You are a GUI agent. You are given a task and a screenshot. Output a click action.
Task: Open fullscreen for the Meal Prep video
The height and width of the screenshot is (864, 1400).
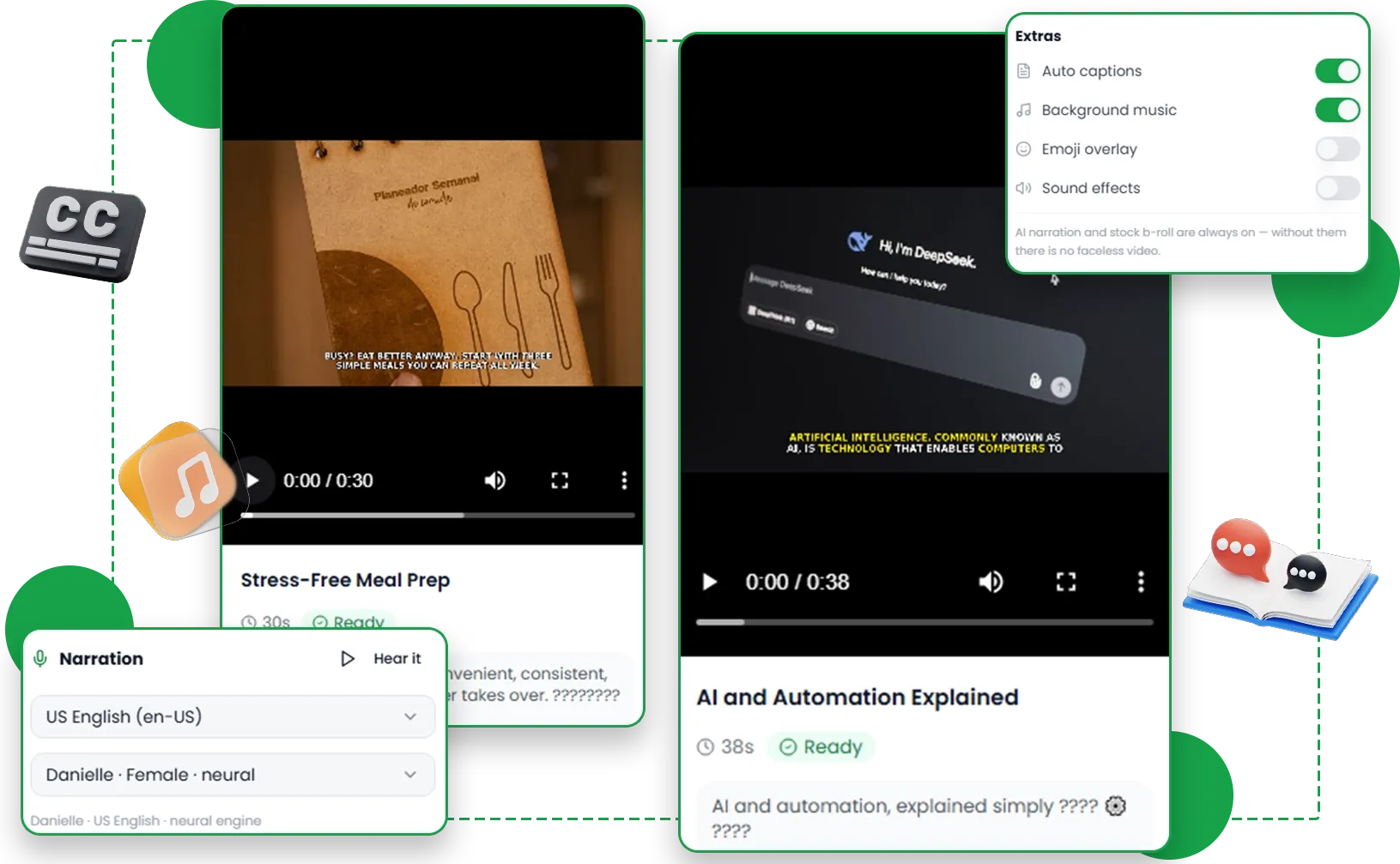point(560,480)
